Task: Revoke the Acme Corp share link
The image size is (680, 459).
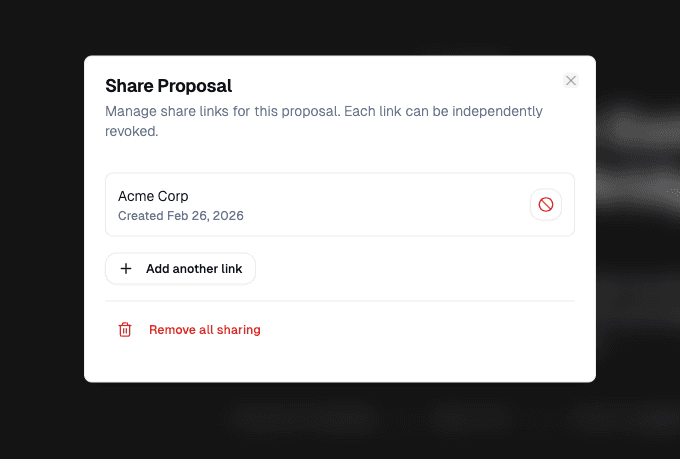Action: pyautogui.click(x=545, y=204)
